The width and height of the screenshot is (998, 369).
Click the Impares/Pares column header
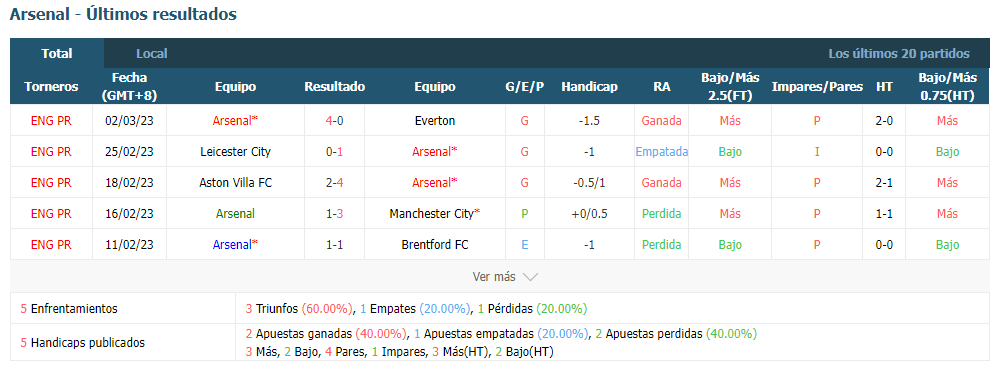tap(817, 87)
